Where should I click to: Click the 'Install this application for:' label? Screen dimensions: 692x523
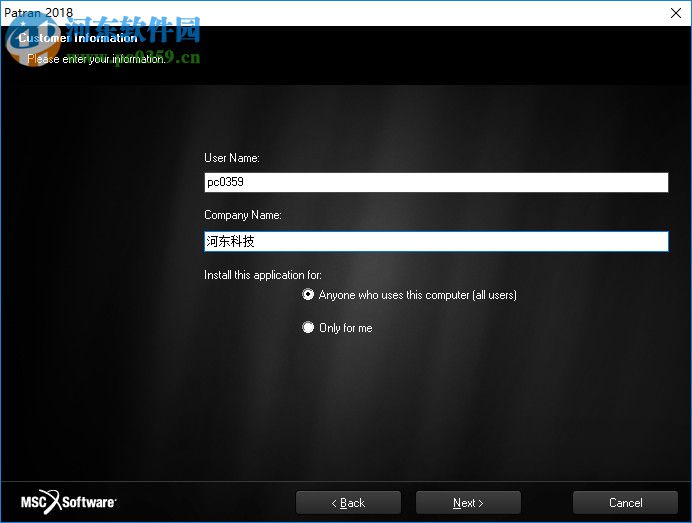pyautogui.click(x=263, y=275)
